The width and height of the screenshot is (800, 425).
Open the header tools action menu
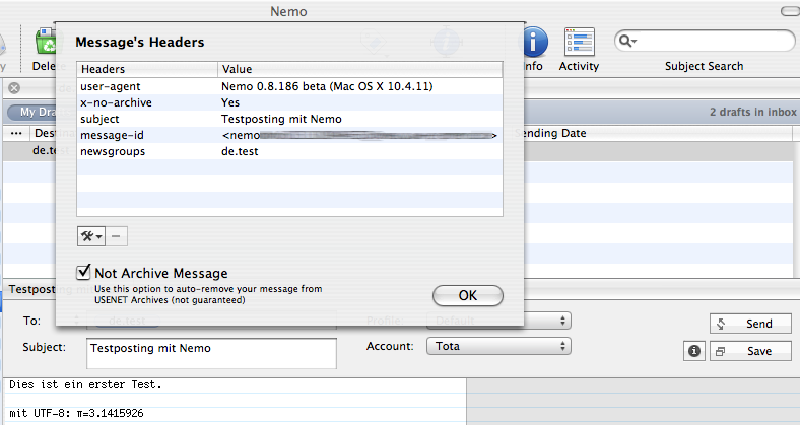91,235
